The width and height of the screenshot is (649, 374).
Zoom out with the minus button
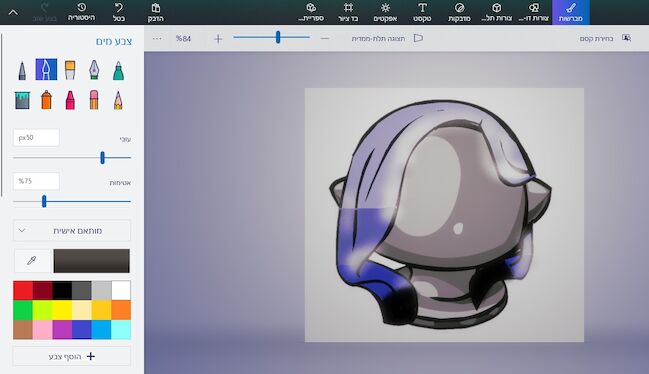pos(325,38)
